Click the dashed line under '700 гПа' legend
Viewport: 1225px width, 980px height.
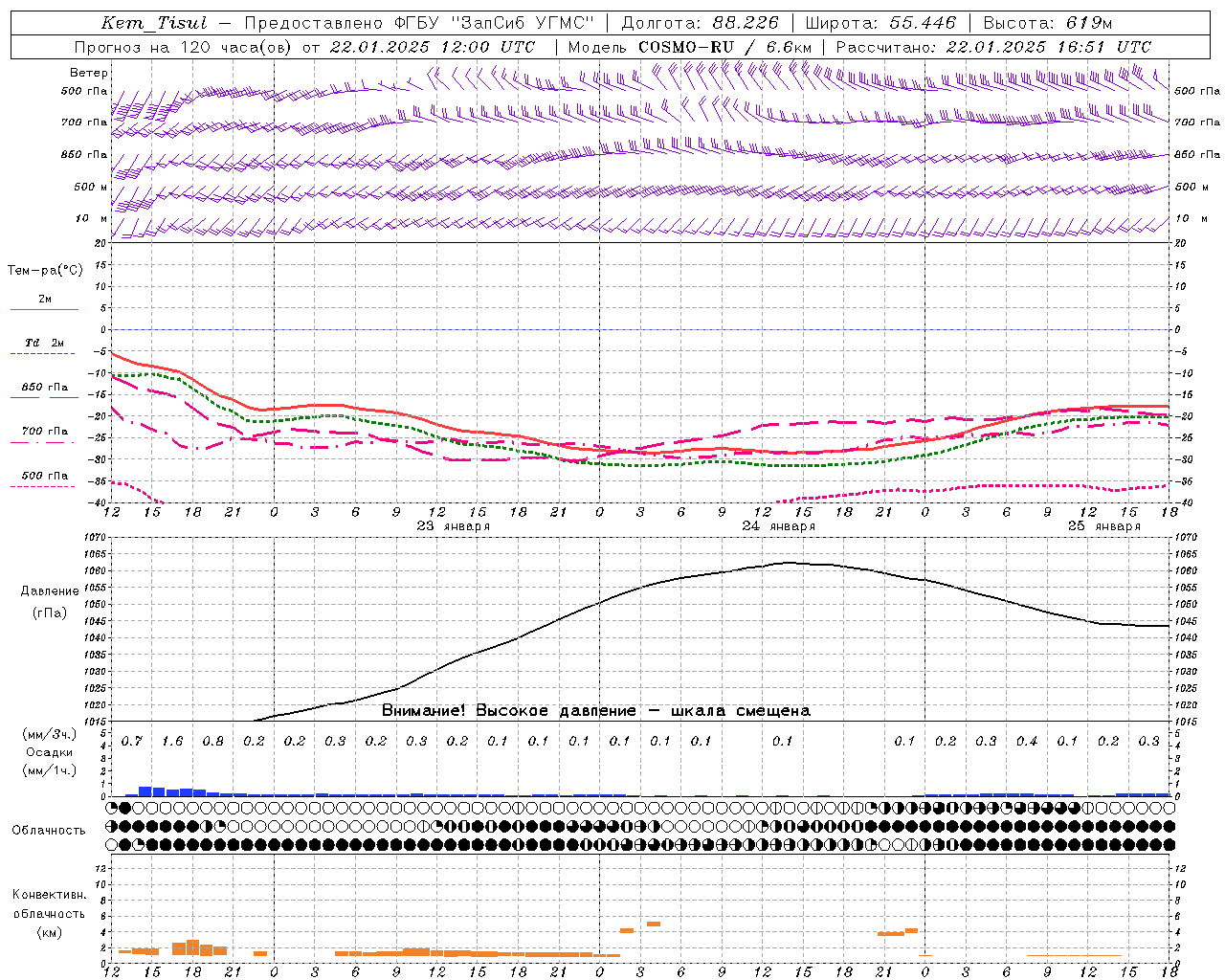coord(42,443)
